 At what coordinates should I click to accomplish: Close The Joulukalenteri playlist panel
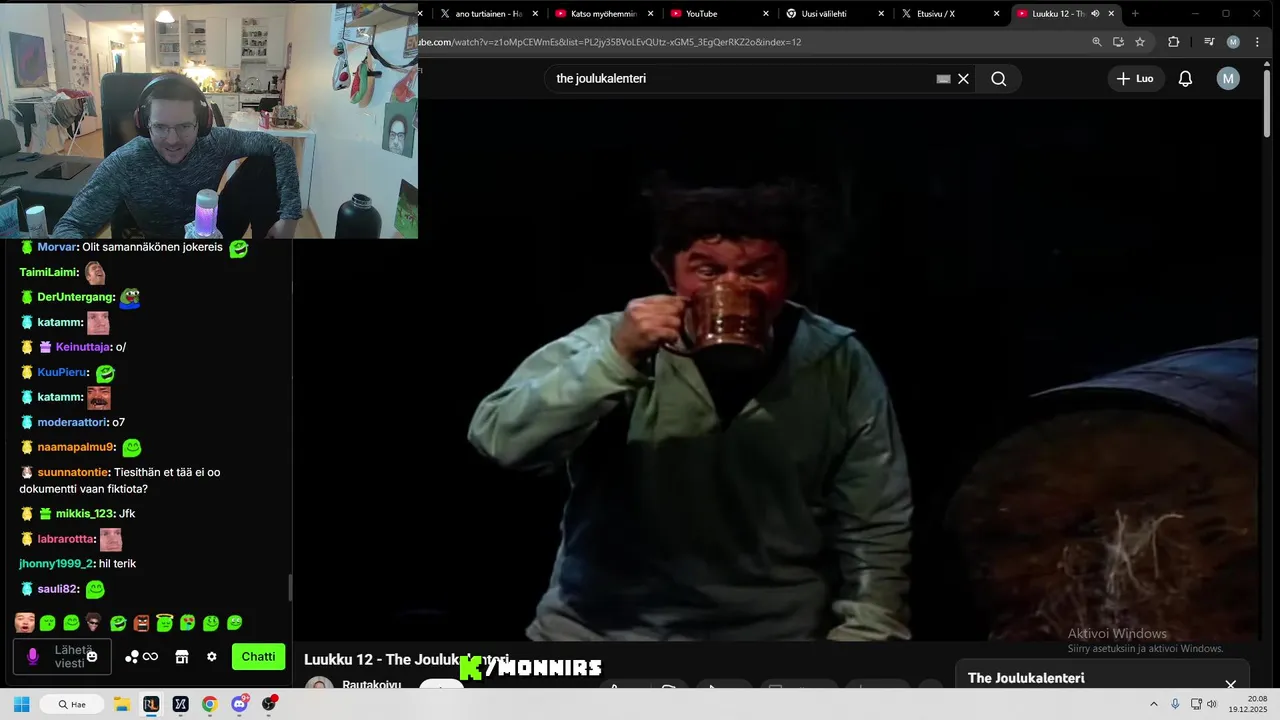click(x=1231, y=685)
